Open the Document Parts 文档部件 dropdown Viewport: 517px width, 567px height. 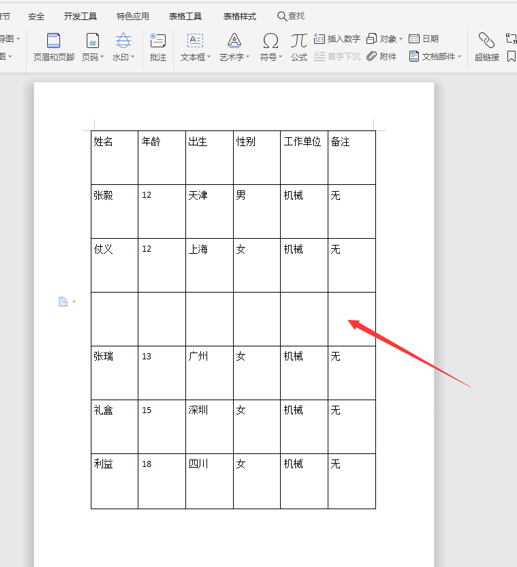(x=435, y=56)
